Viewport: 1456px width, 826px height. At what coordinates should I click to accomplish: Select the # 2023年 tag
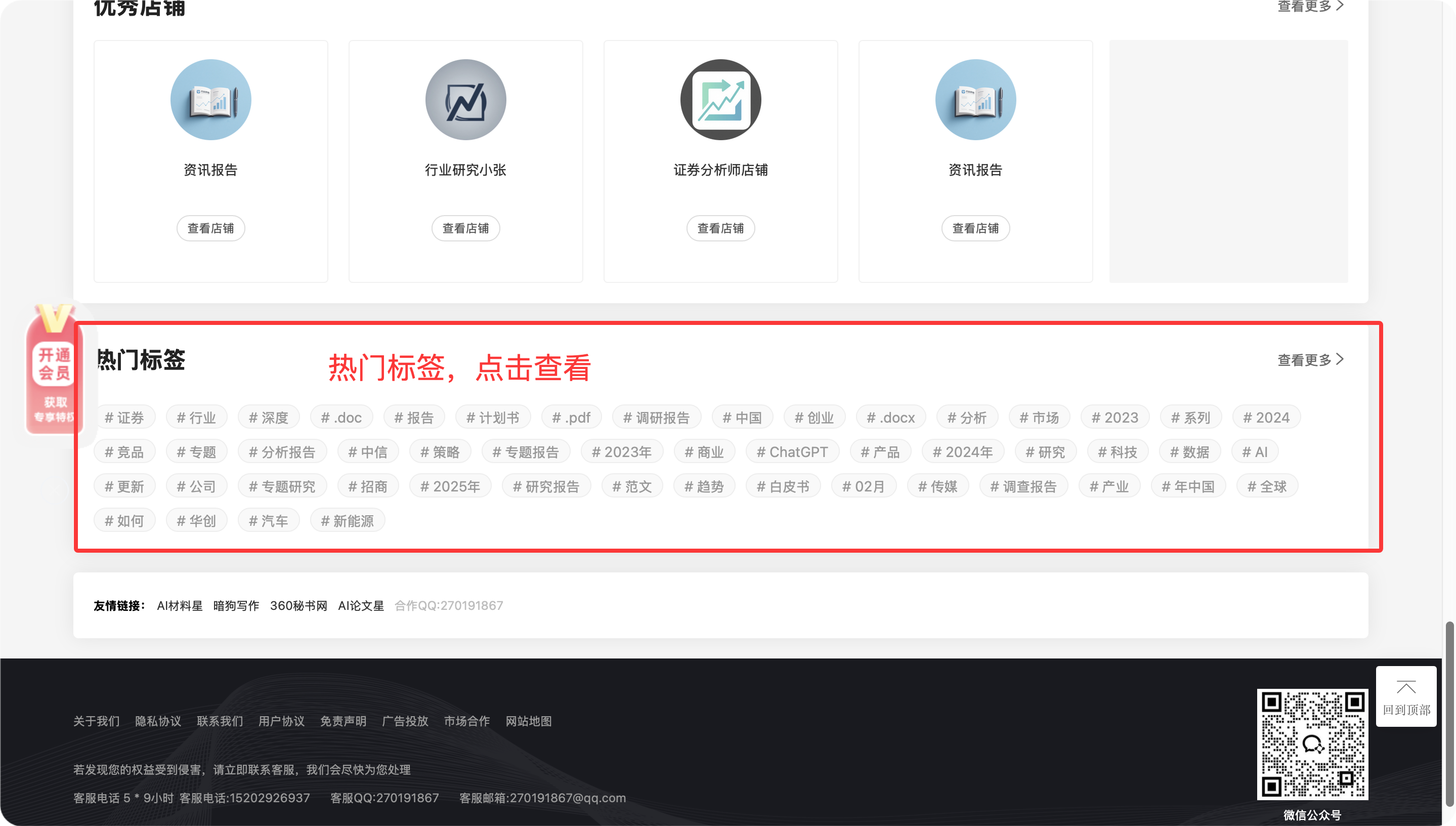(622, 452)
